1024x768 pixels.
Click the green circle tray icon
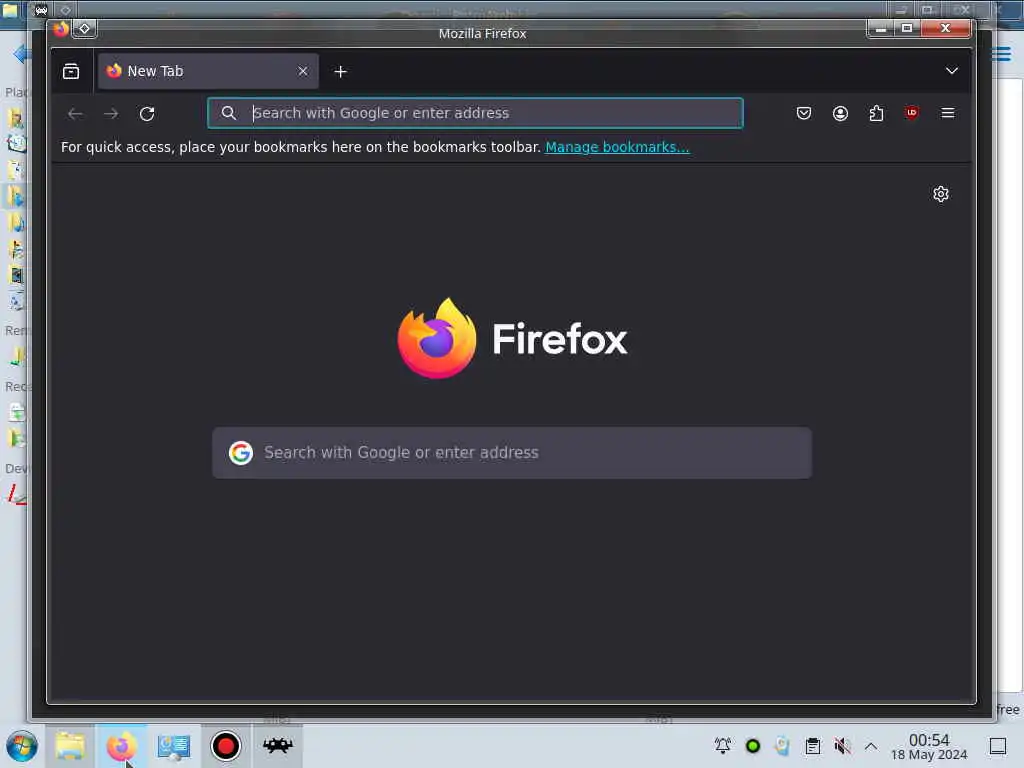coord(752,745)
